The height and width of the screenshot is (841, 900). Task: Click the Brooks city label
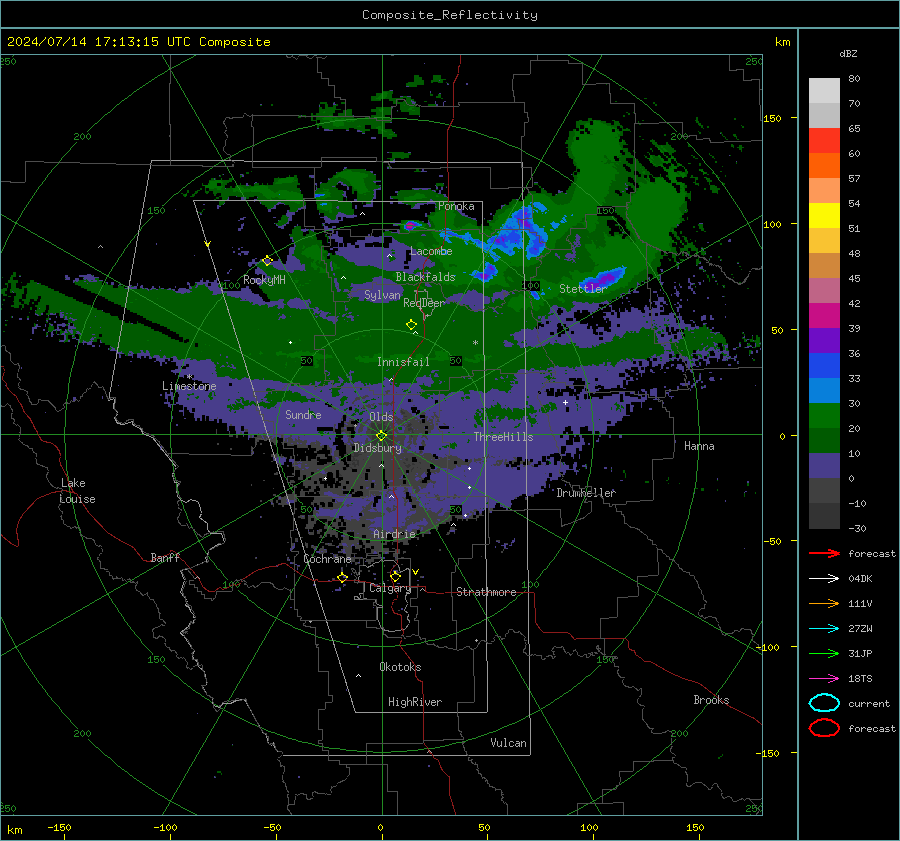click(711, 700)
